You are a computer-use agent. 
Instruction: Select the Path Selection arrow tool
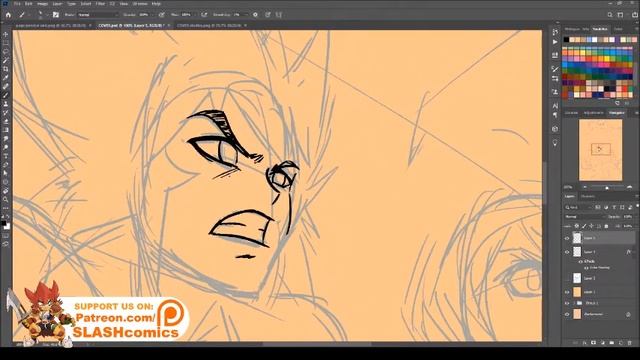[x=5, y=173]
